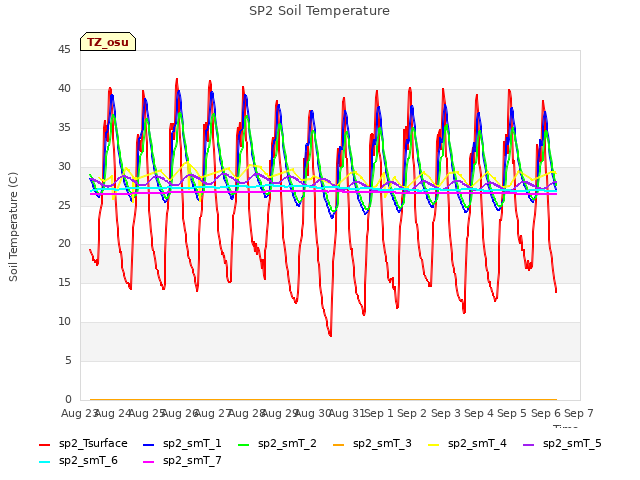
Task: Click the 30 y-axis tick label
Action: (64, 167)
